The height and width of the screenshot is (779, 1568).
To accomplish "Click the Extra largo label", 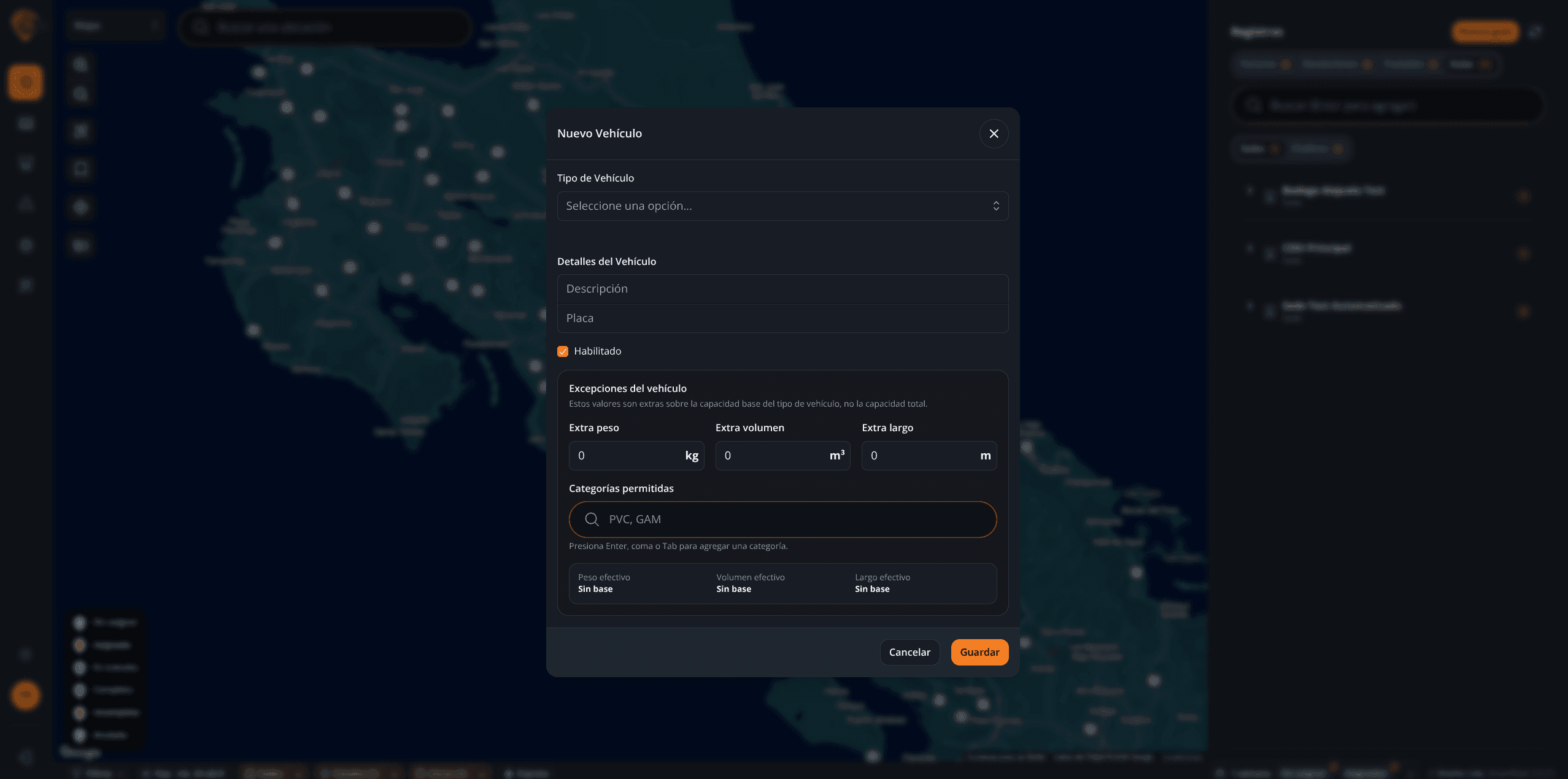I will pyautogui.click(x=887, y=428).
